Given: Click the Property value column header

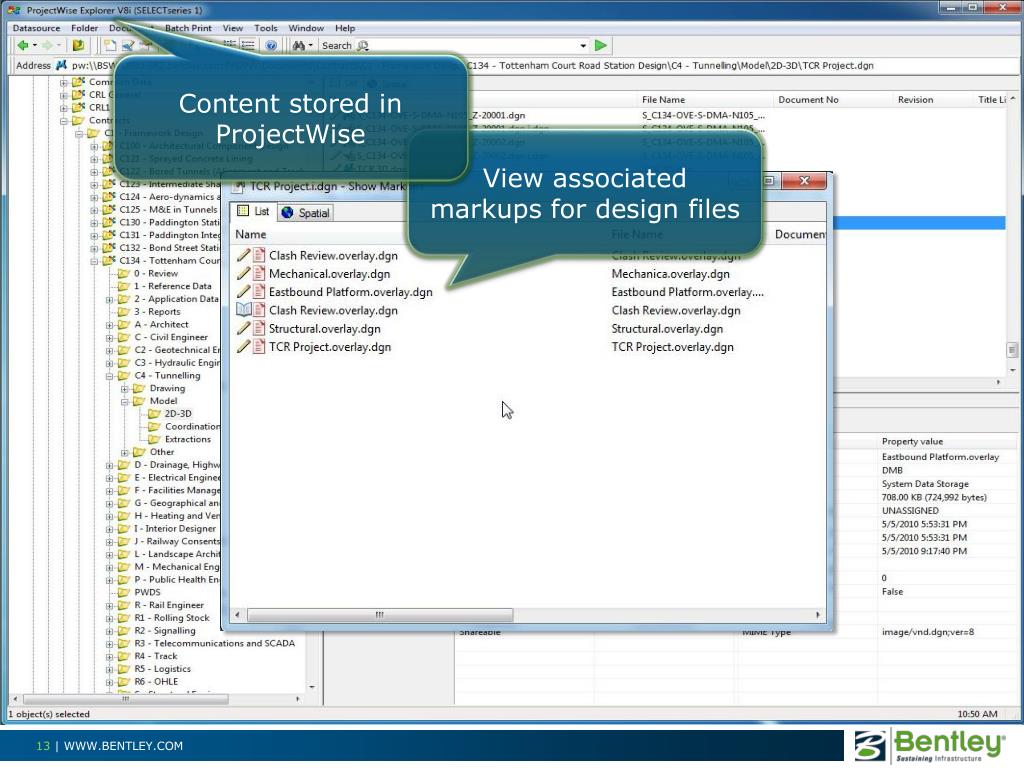Looking at the screenshot, I should [912, 441].
